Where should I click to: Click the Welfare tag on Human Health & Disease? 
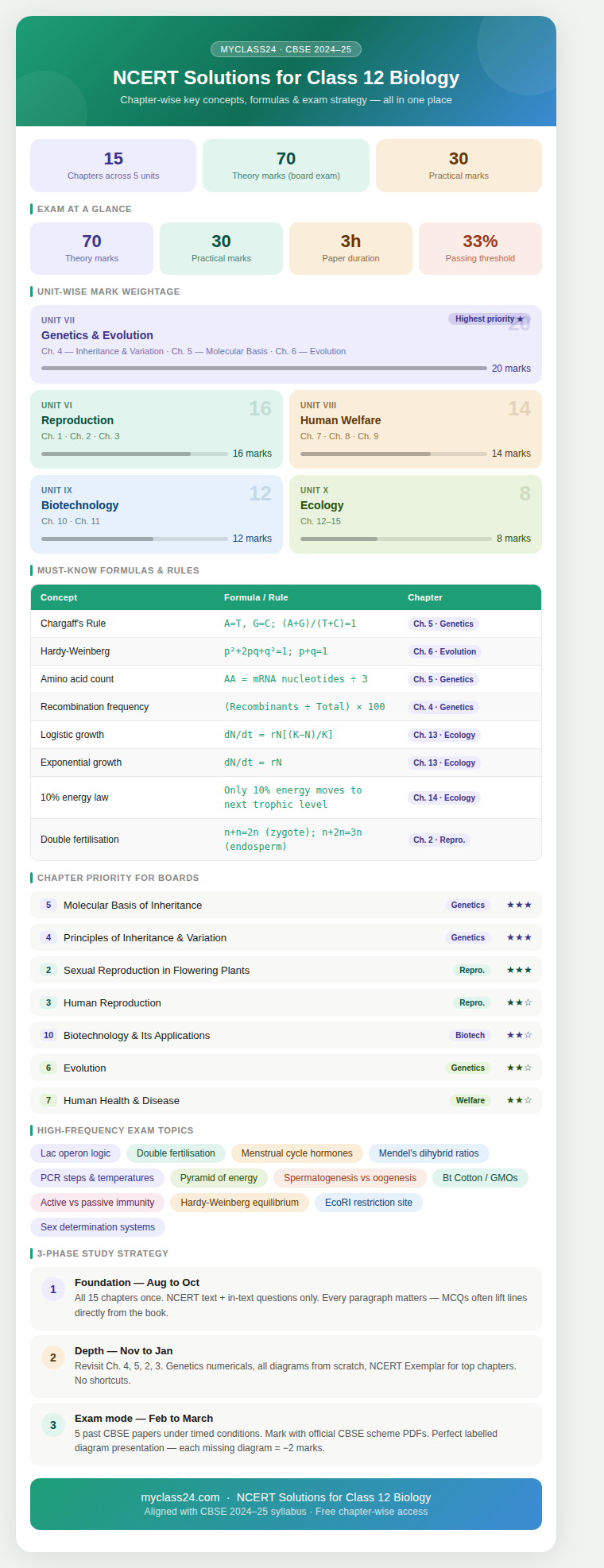pyautogui.click(x=470, y=1100)
